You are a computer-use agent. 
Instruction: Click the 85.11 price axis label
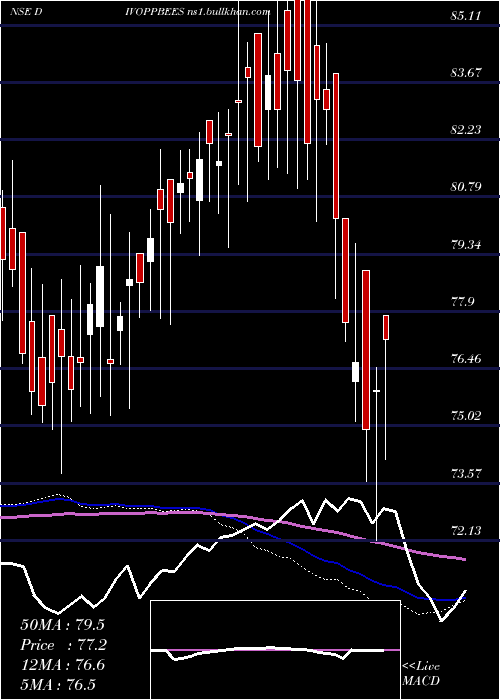pyautogui.click(x=466, y=16)
